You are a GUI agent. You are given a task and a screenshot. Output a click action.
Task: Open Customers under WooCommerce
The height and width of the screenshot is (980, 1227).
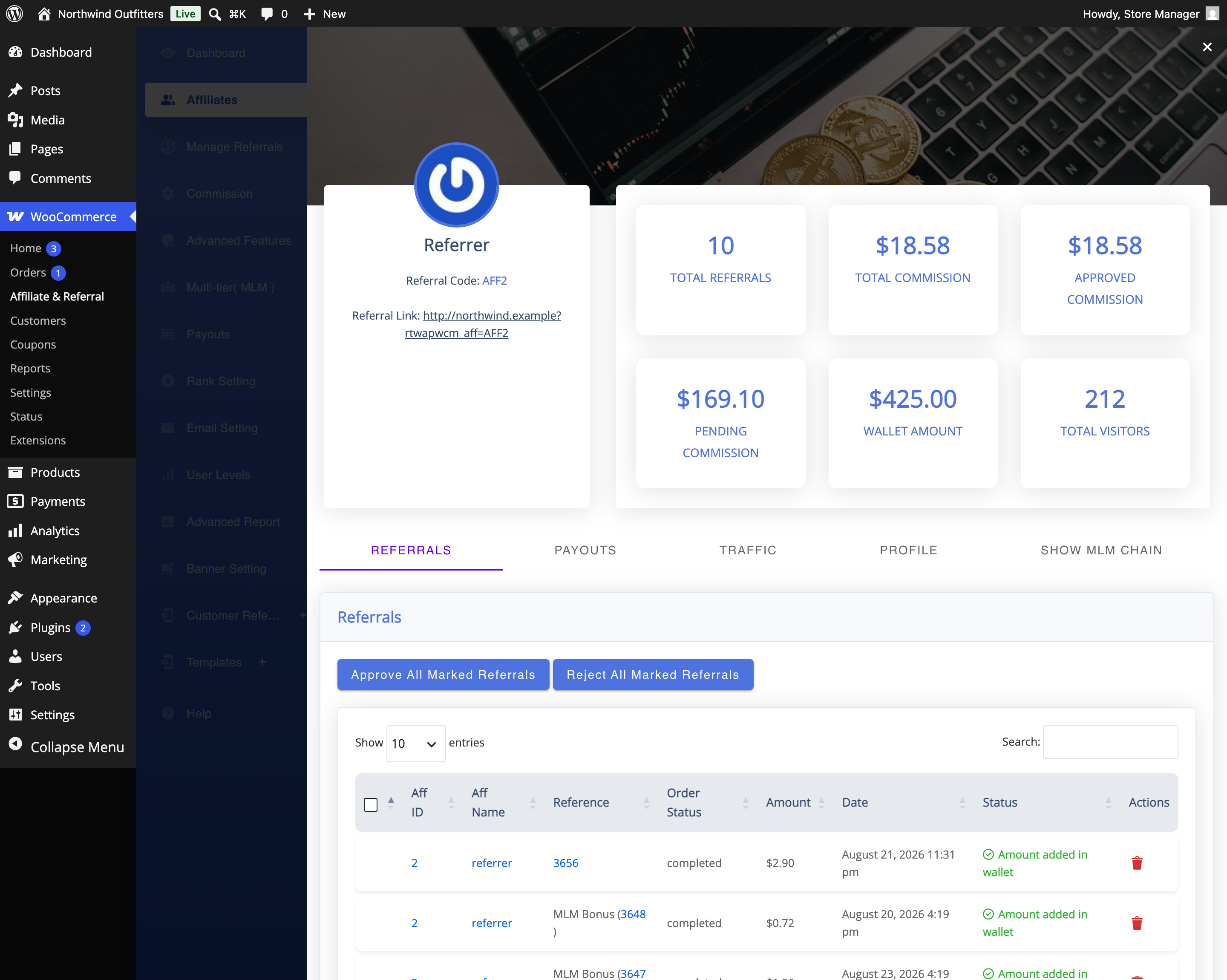(x=38, y=320)
